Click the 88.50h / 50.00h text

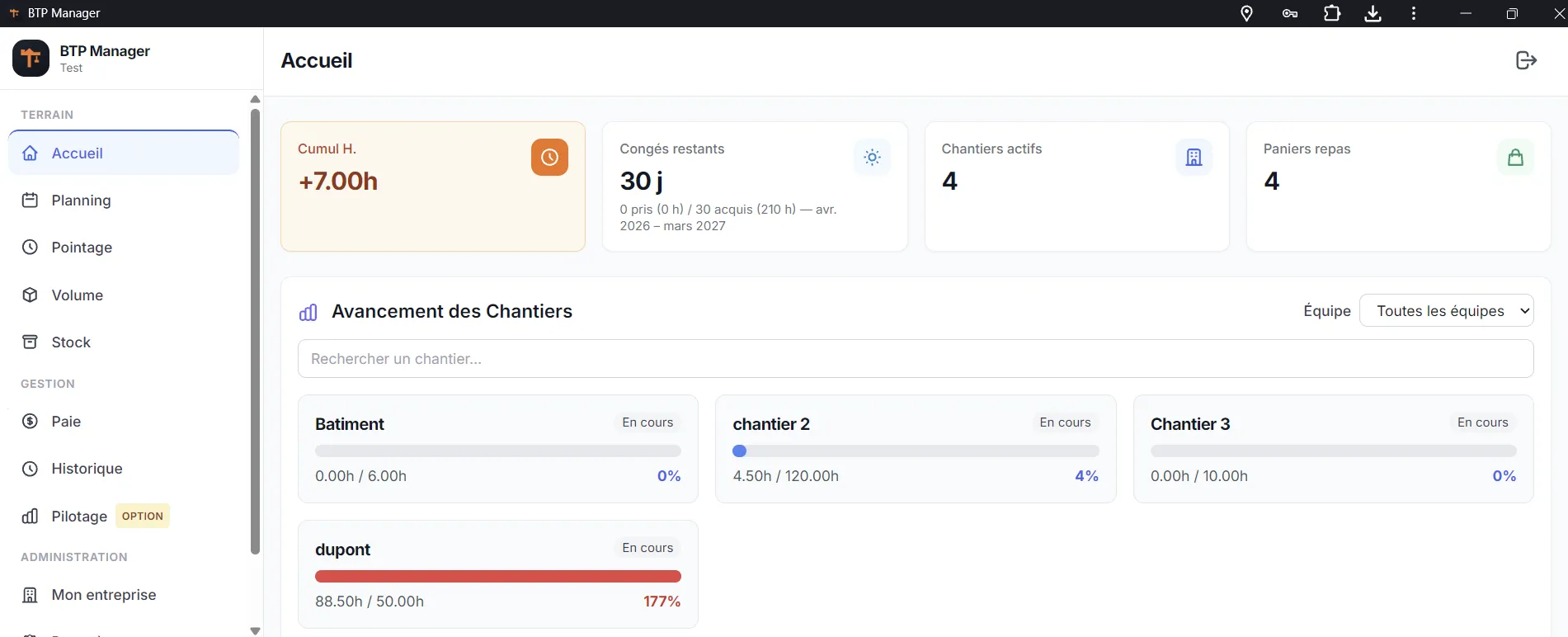370,602
